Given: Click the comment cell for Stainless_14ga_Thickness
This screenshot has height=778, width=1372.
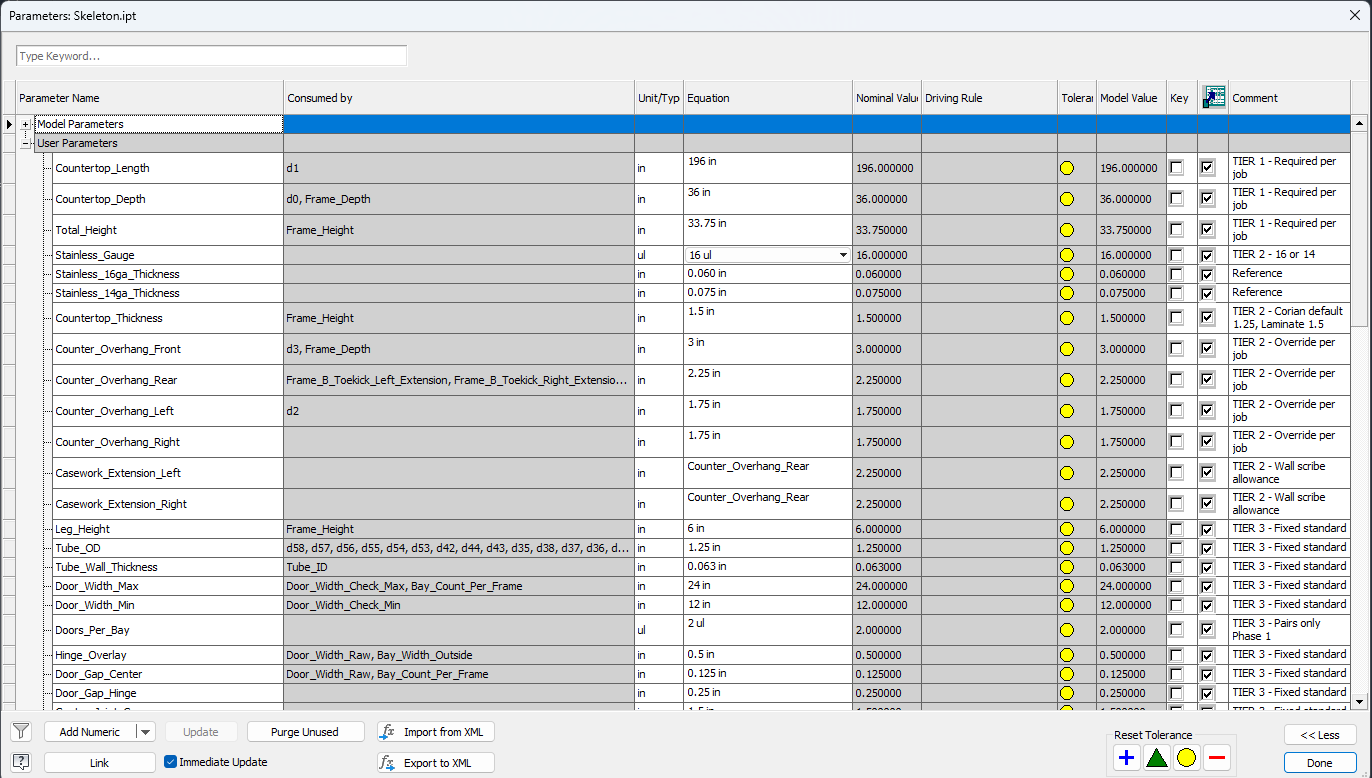Looking at the screenshot, I should pyautogui.click(x=1289, y=293).
